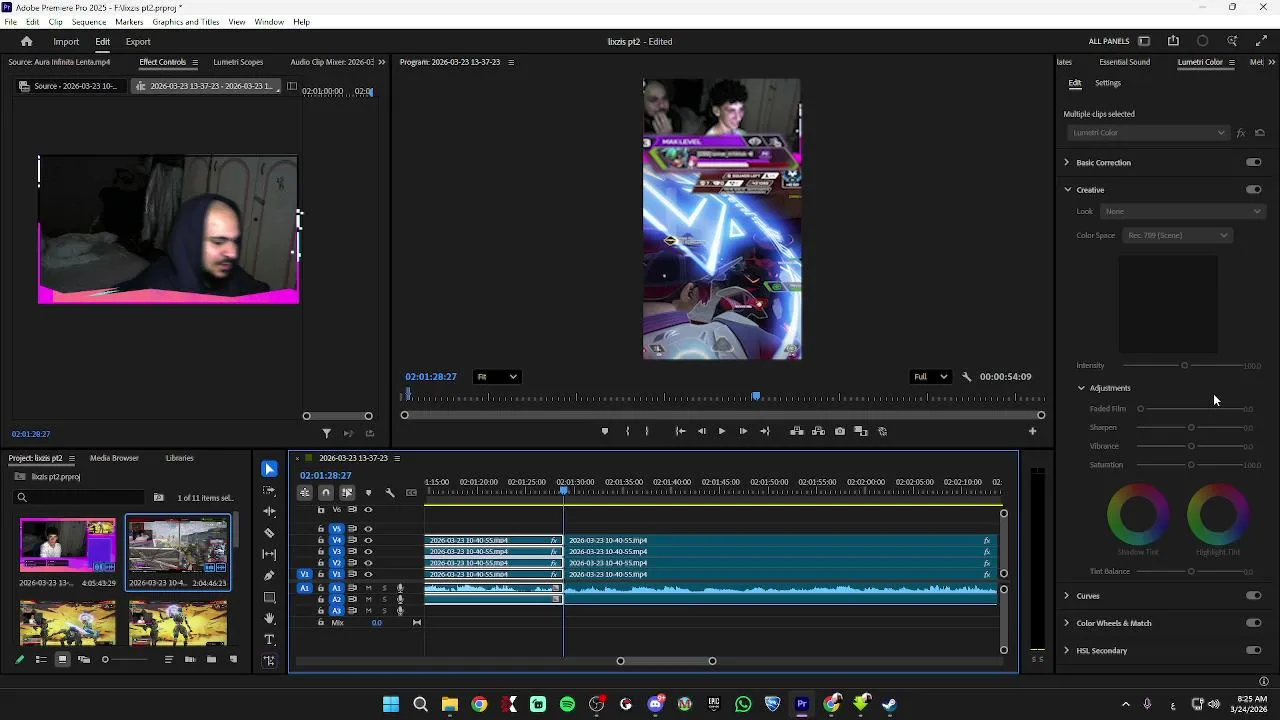Click the Lift button in Program monitor
This screenshot has width=1280, height=720.
(x=797, y=431)
